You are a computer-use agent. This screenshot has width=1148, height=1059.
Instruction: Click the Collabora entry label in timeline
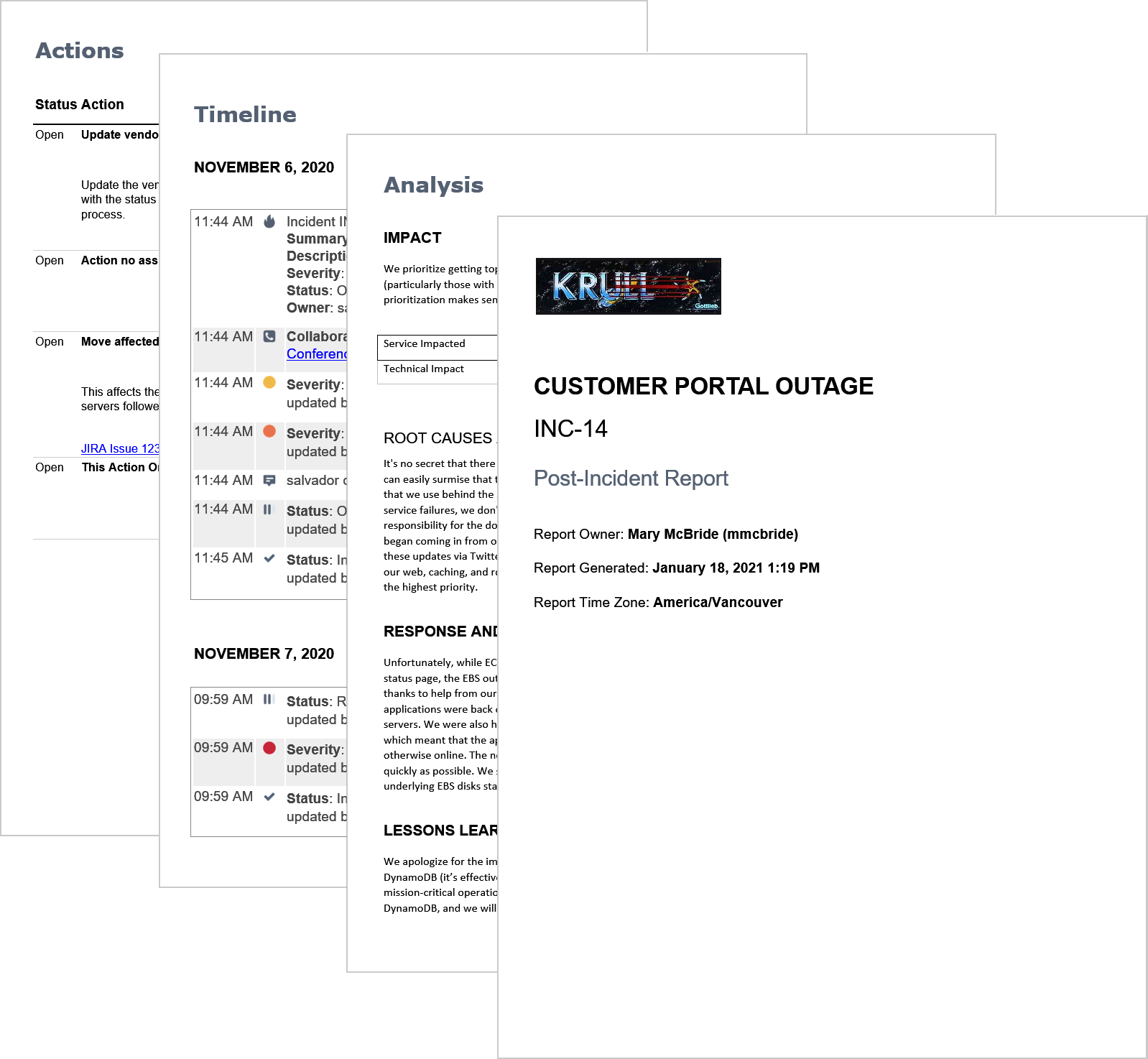click(317, 336)
